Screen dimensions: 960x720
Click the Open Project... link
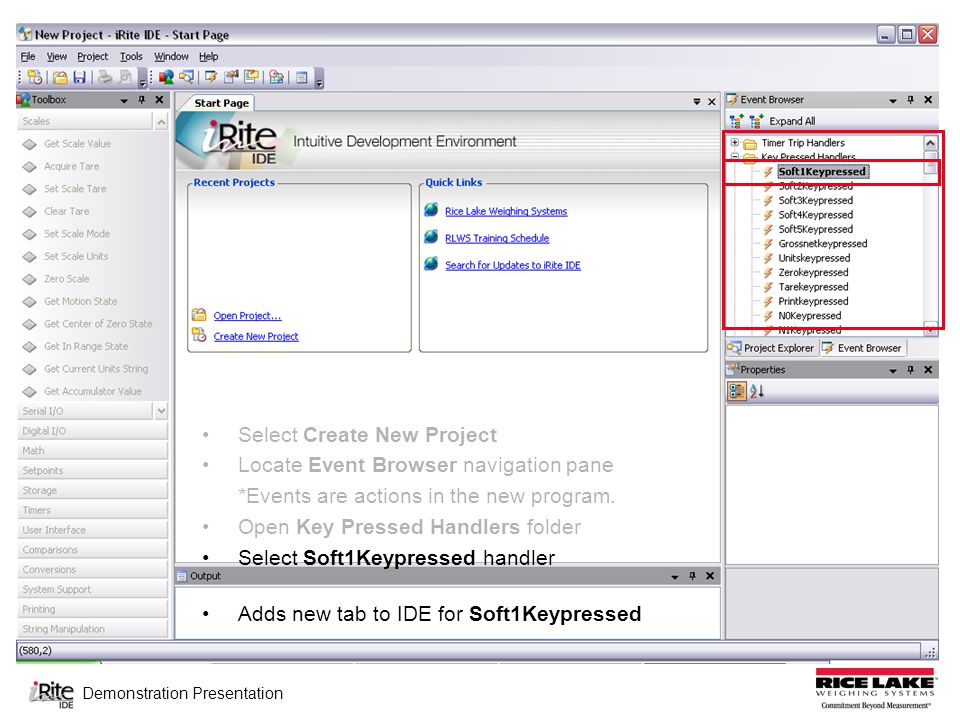click(x=247, y=316)
